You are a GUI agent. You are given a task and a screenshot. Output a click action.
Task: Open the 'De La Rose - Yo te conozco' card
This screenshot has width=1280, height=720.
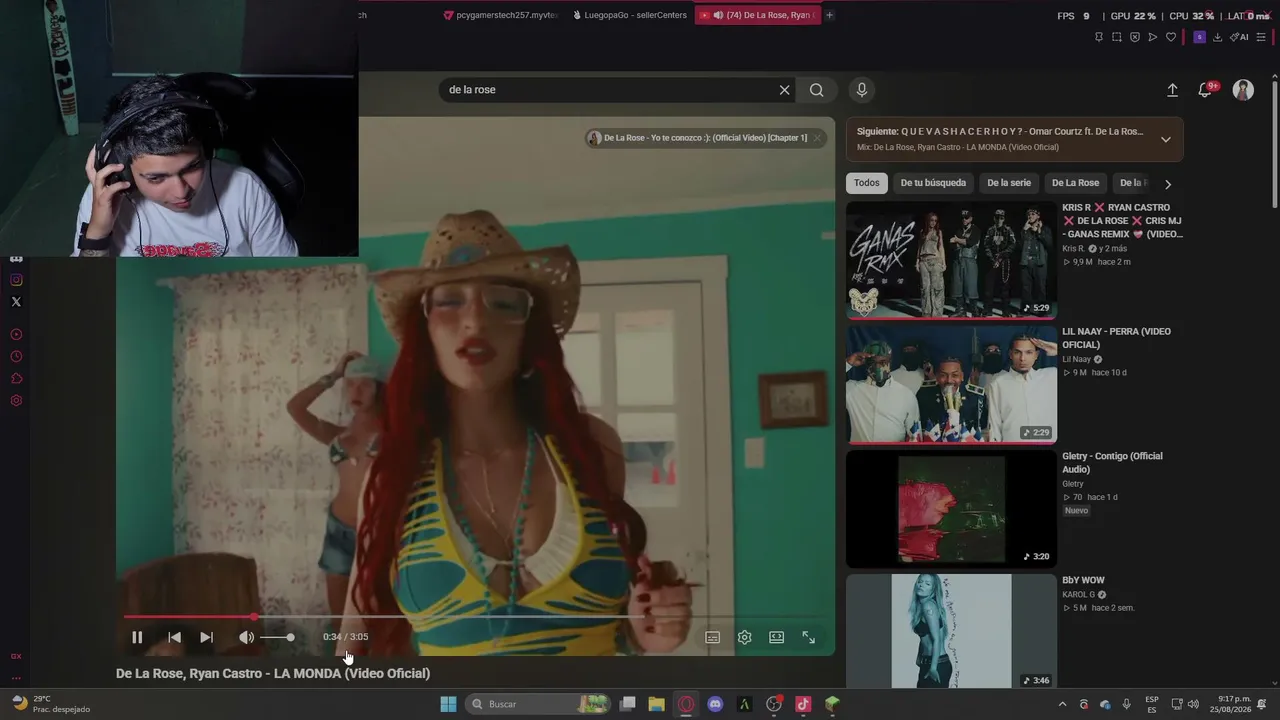tap(697, 138)
